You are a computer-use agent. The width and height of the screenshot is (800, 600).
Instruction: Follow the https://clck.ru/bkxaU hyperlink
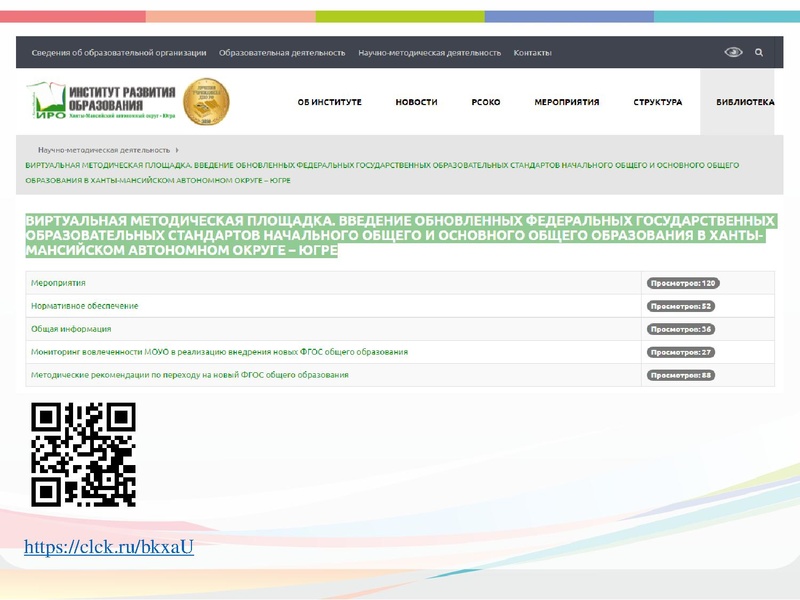110,546
